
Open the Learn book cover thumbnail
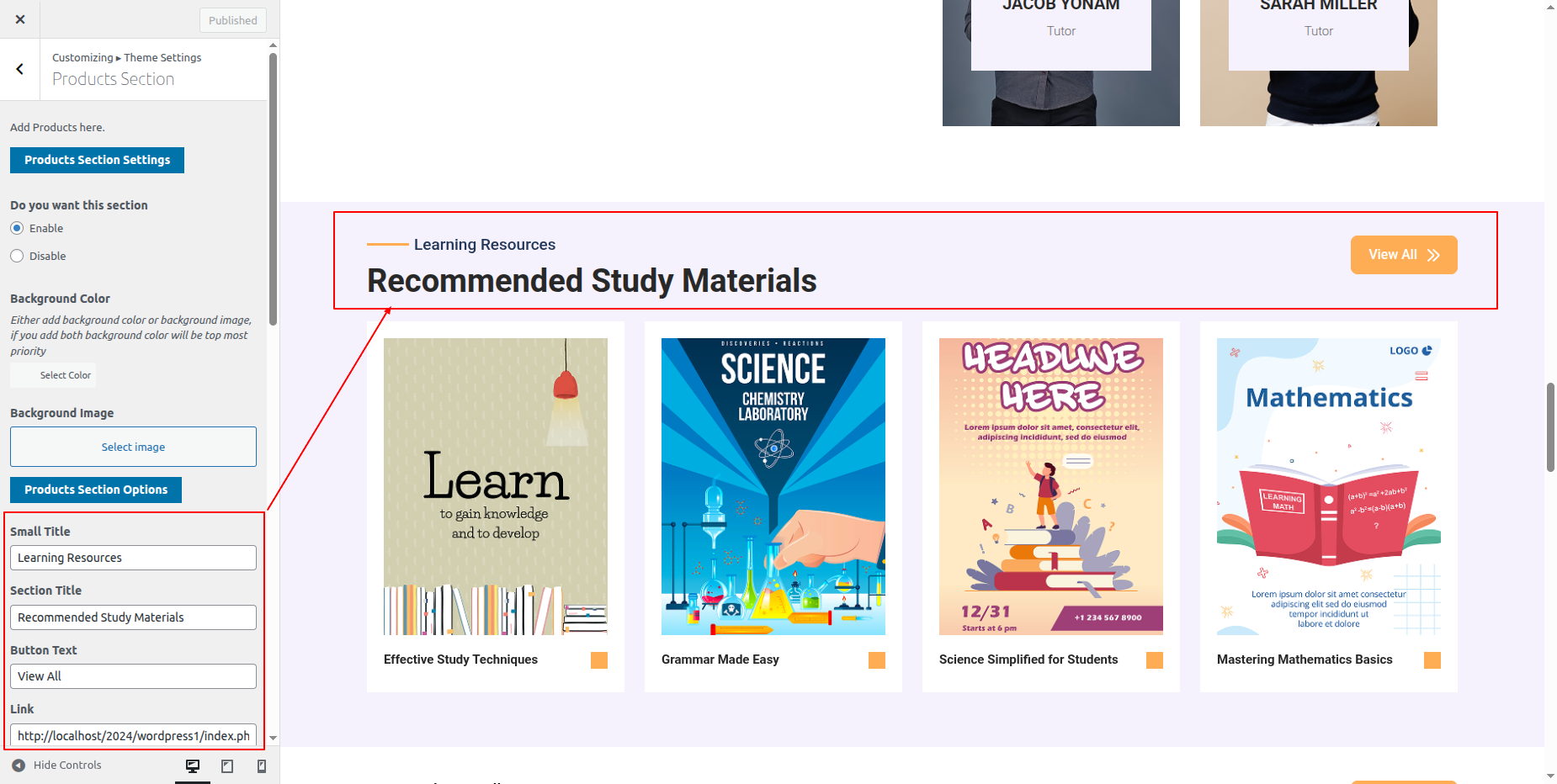pyautogui.click(x=496, y=486)
